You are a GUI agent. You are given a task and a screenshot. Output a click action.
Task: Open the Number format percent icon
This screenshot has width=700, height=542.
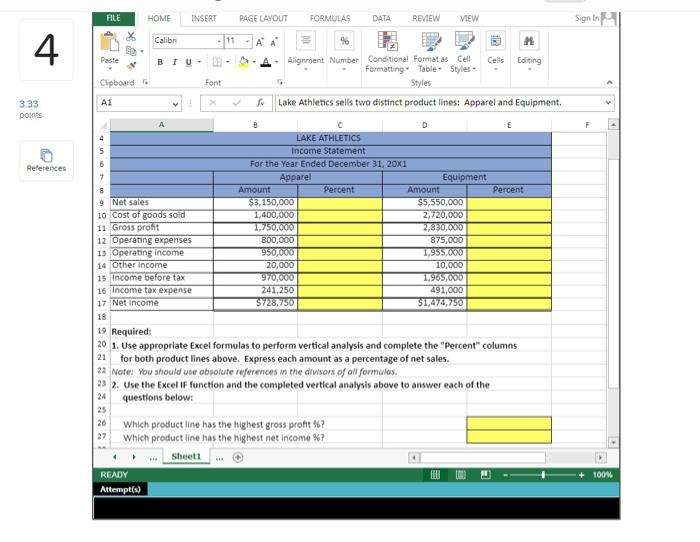[x=344, y=41]
